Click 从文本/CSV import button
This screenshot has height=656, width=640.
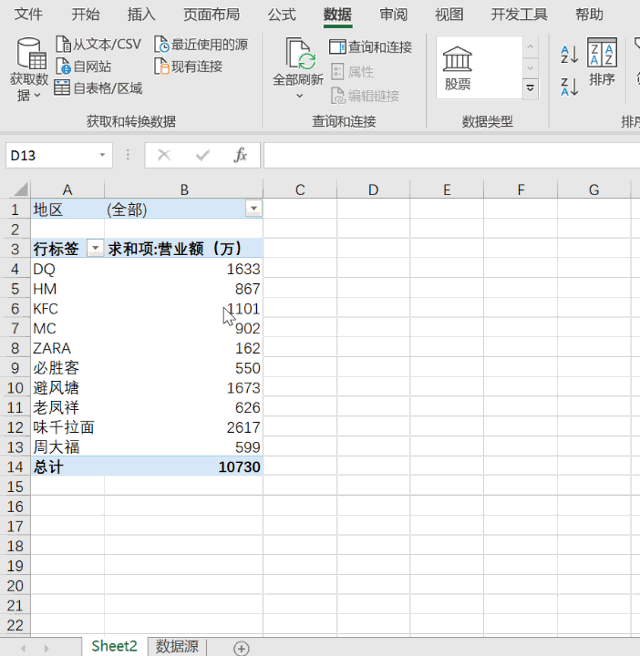[99, 44]
